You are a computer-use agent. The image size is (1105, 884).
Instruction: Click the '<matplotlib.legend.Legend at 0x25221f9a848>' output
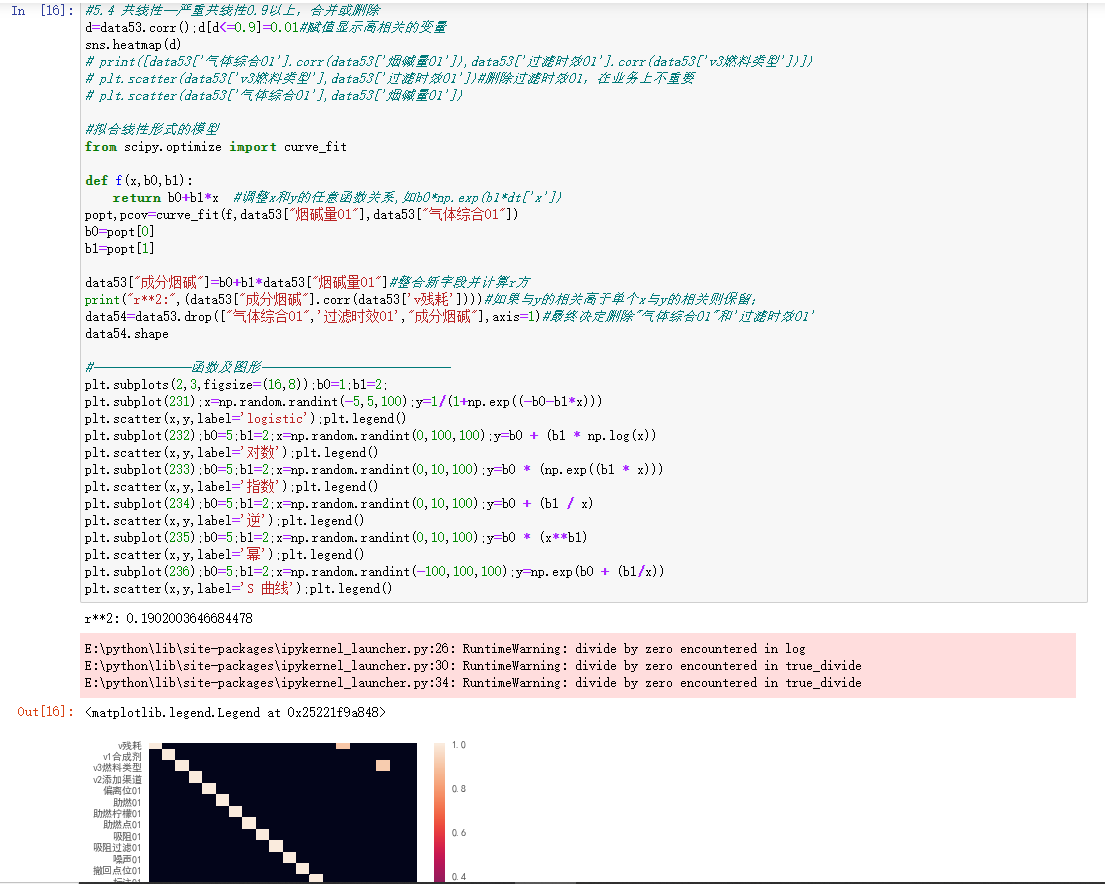pos(235,712)
